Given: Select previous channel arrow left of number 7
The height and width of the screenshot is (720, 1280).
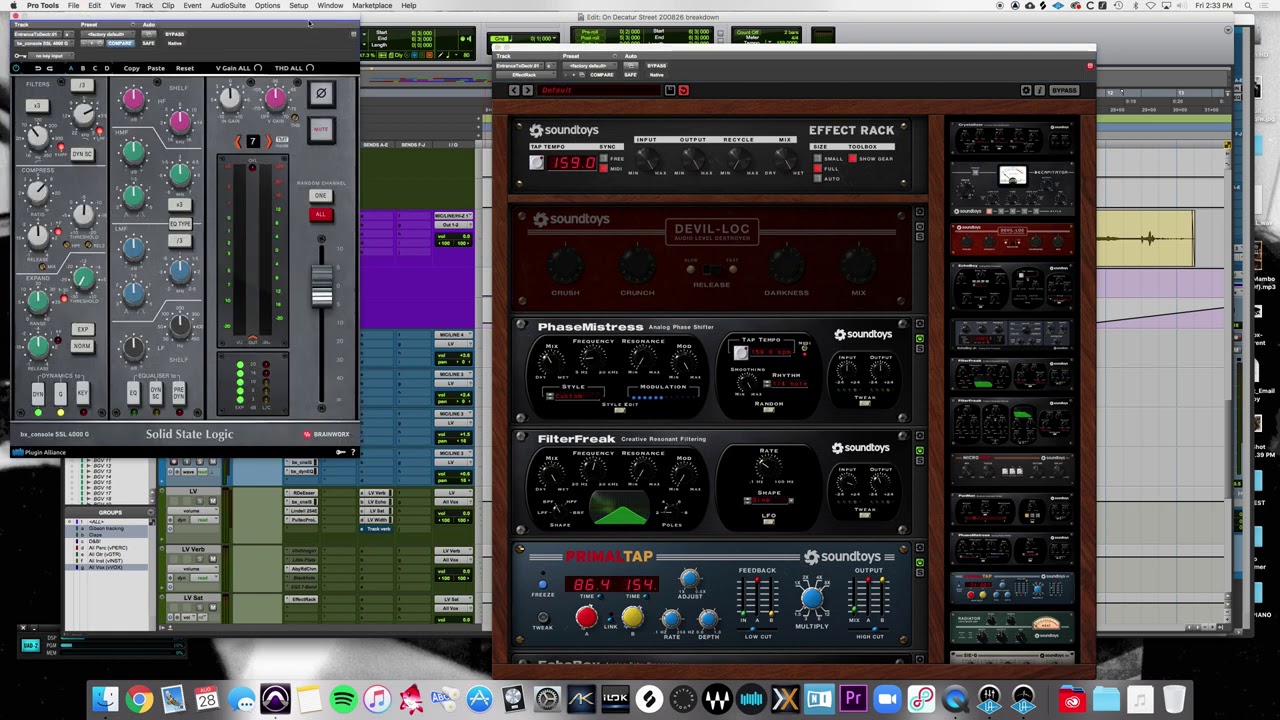Looking at the screenshot, I should [238, 141].
